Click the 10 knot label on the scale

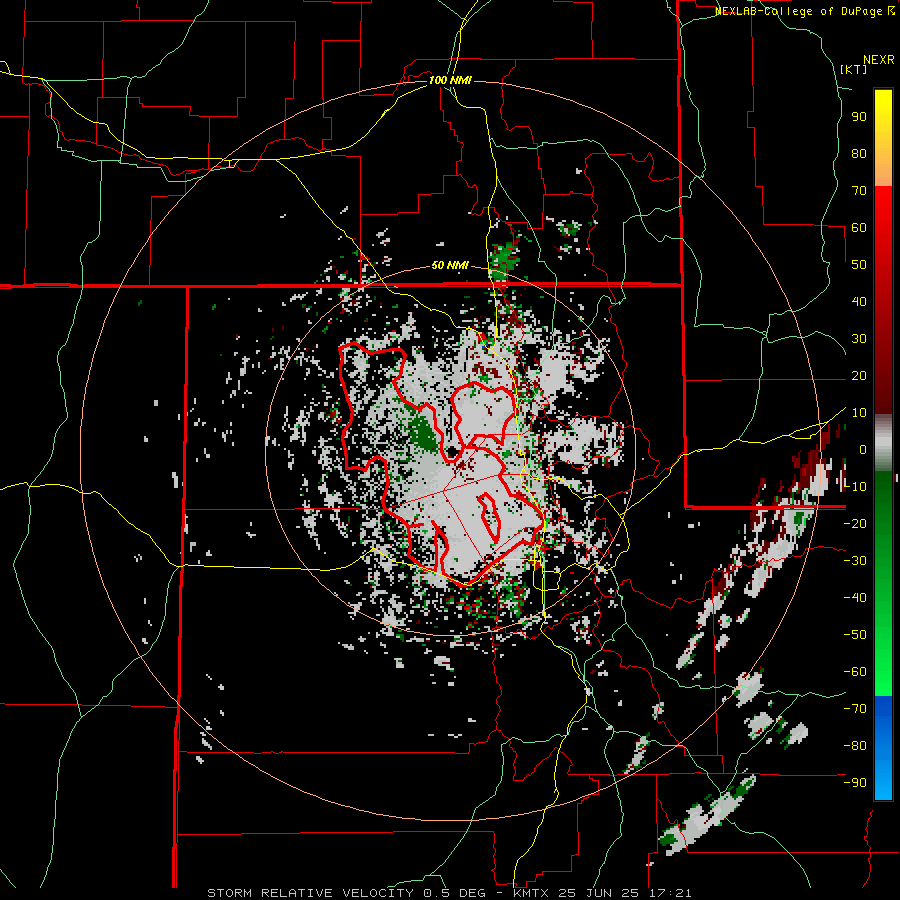click(859, 413)
